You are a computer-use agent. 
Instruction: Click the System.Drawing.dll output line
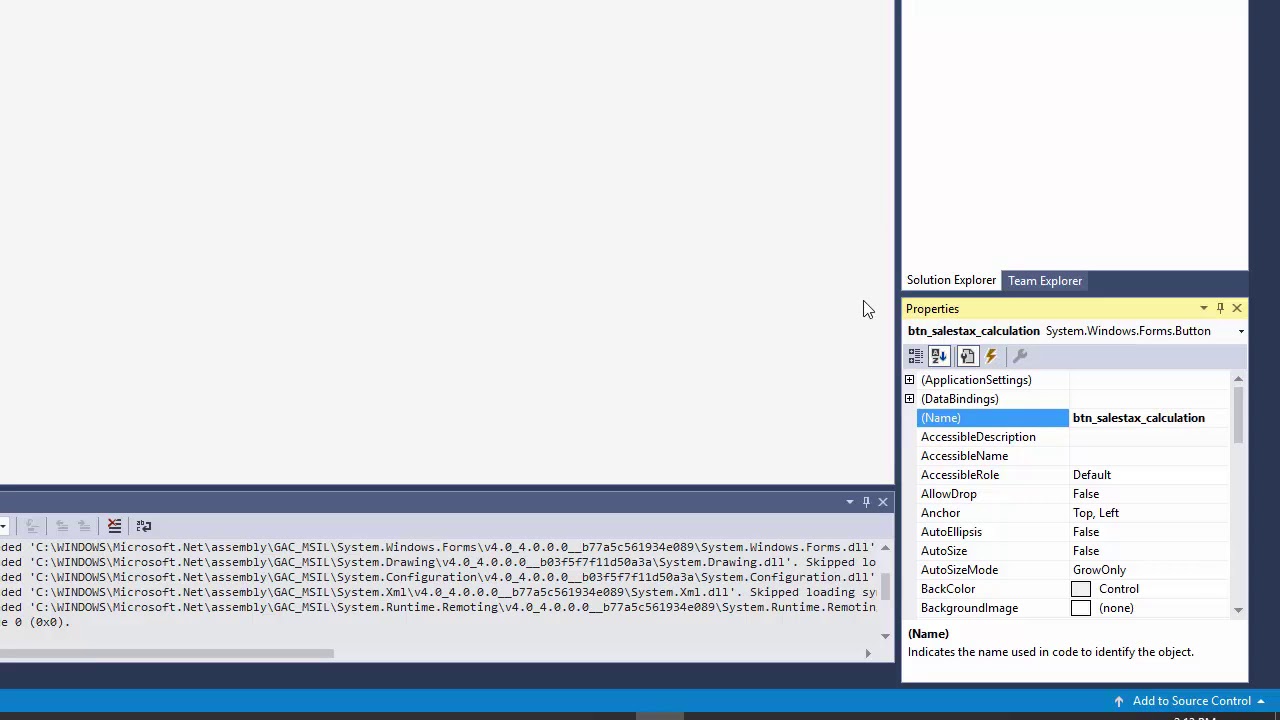pyautogui.click(x=438, y=562)
